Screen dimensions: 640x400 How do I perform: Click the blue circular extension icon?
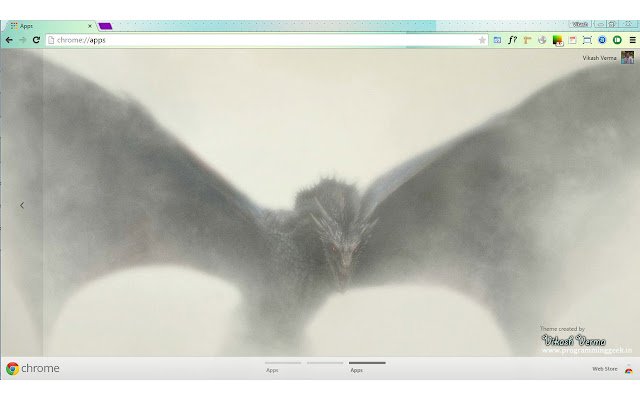[x=602, y=40]
